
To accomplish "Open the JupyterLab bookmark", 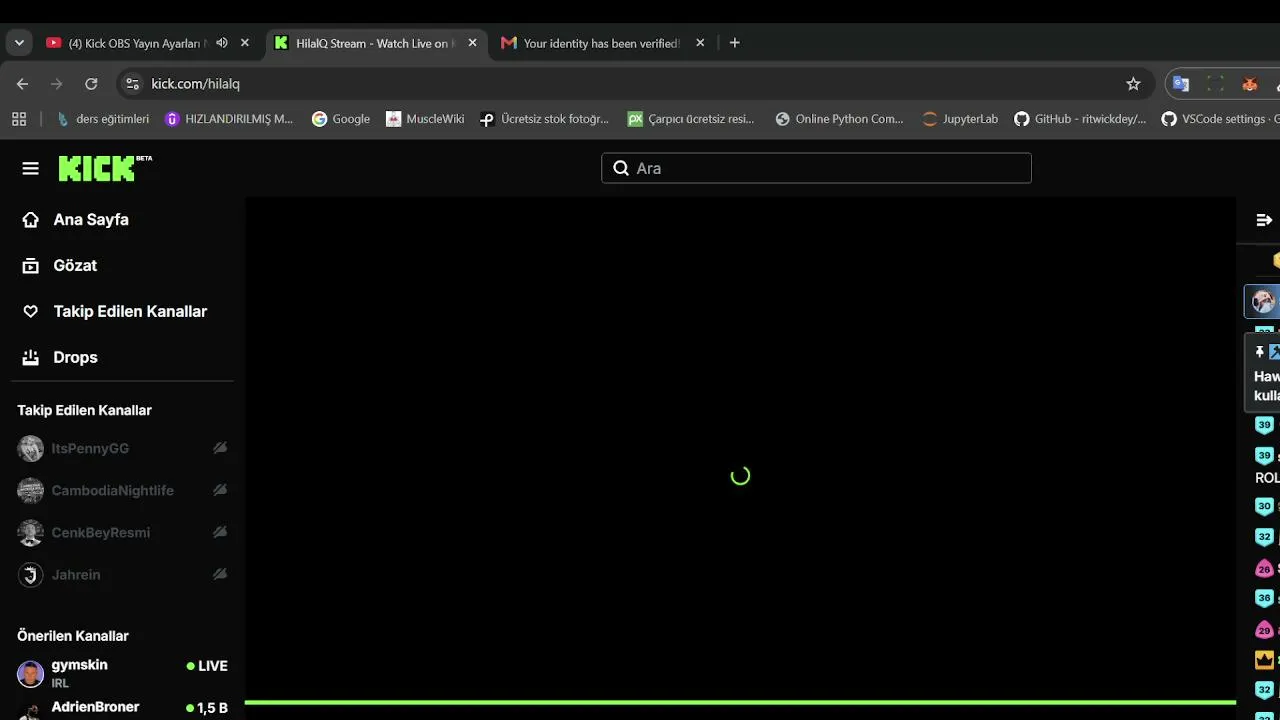I will 960,119.
